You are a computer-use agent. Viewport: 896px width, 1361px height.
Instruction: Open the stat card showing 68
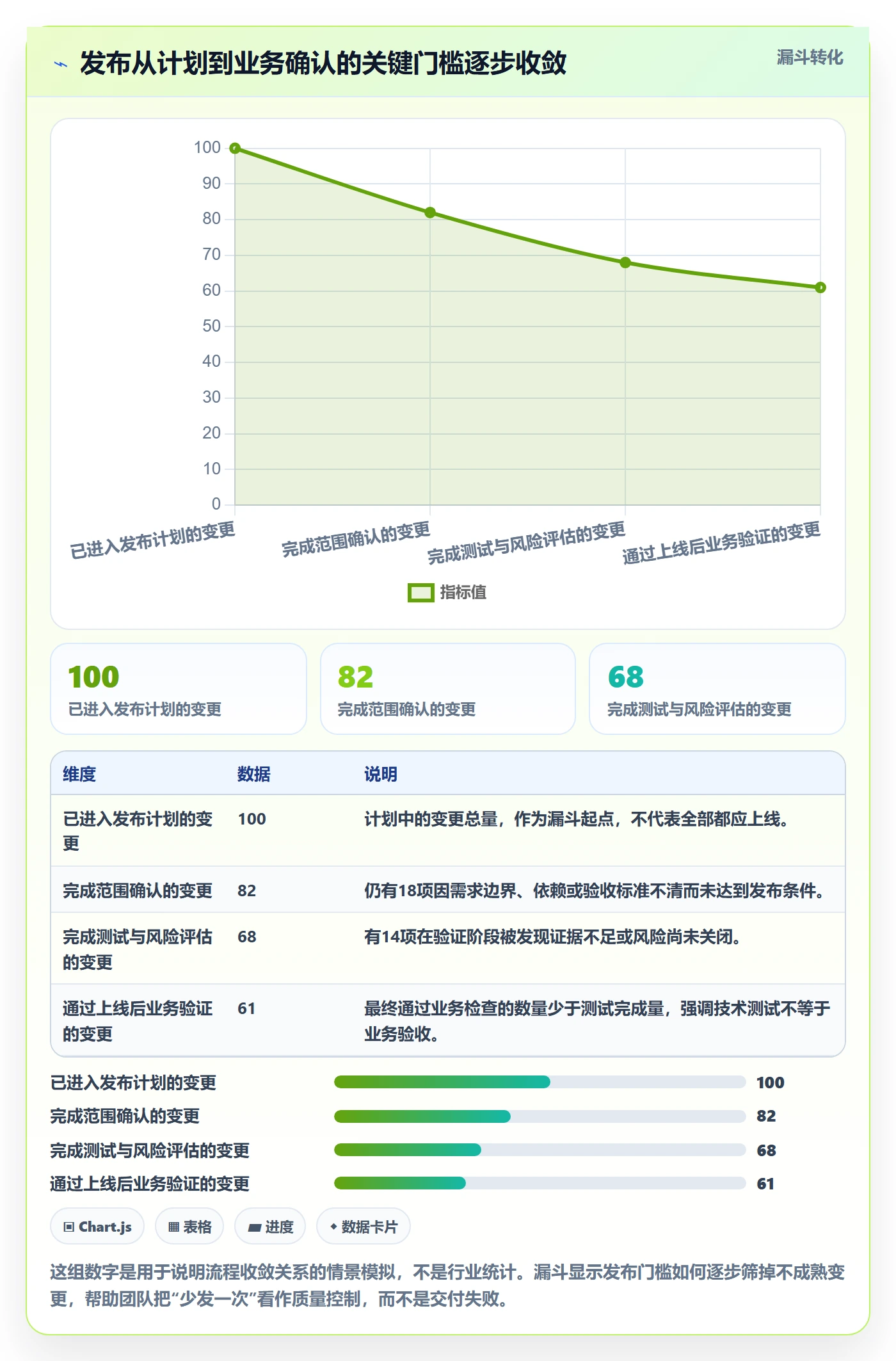[717, 689]
